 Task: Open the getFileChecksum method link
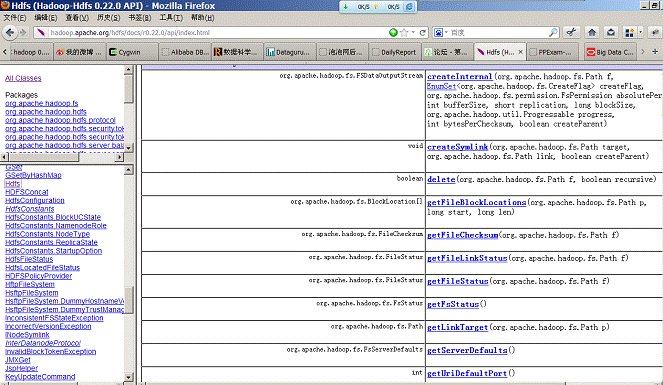click(x=462, y=235)
